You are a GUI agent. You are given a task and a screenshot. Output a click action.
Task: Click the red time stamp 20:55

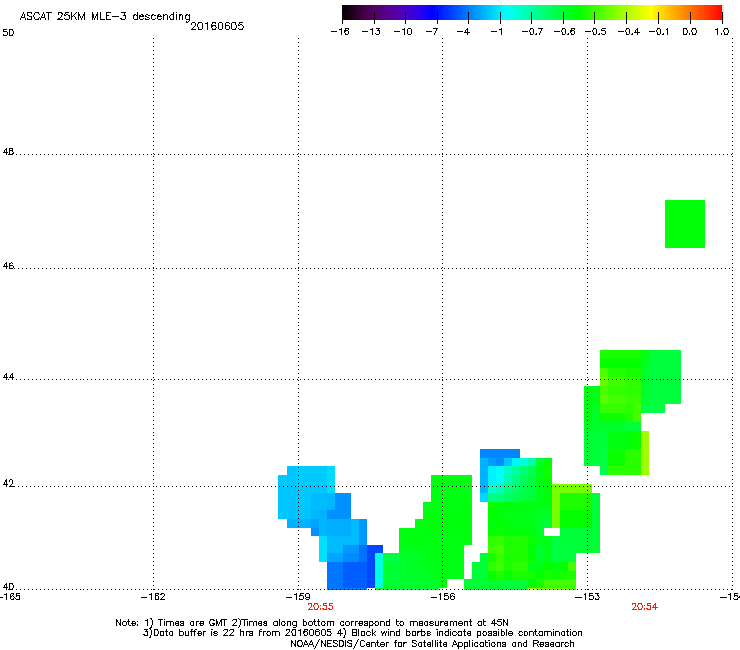[x=320, y=607]
